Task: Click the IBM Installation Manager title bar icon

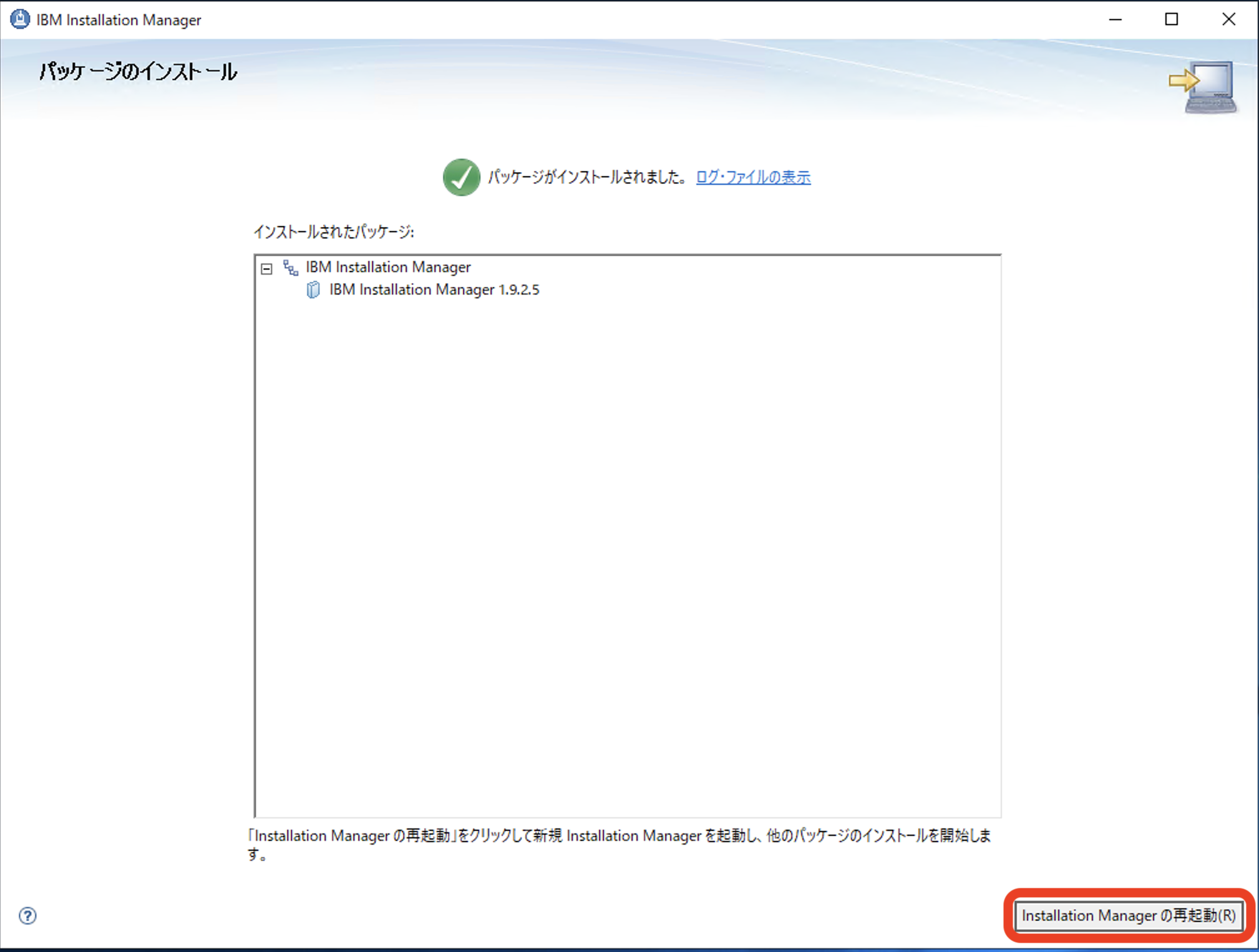Action: click(20, 19)
